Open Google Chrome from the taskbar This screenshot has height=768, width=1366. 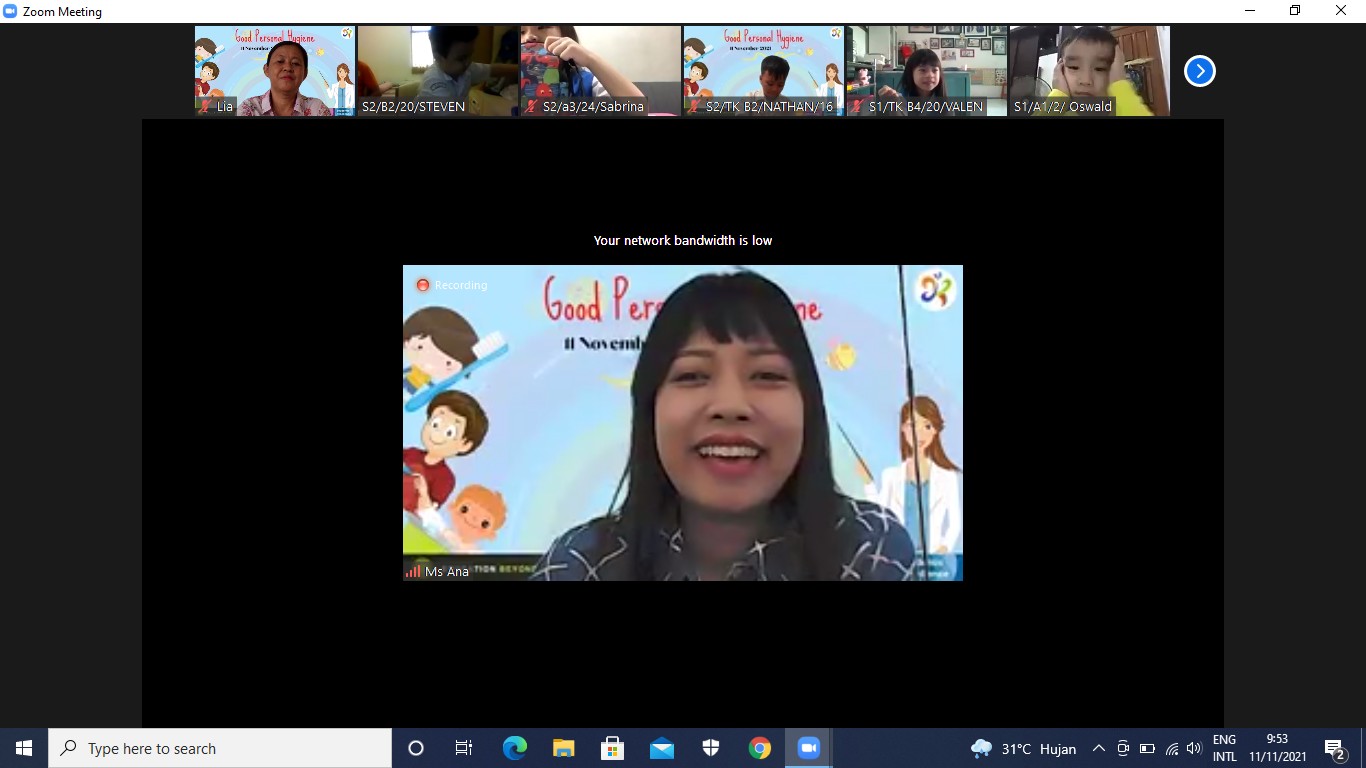(x=760, y=748)
